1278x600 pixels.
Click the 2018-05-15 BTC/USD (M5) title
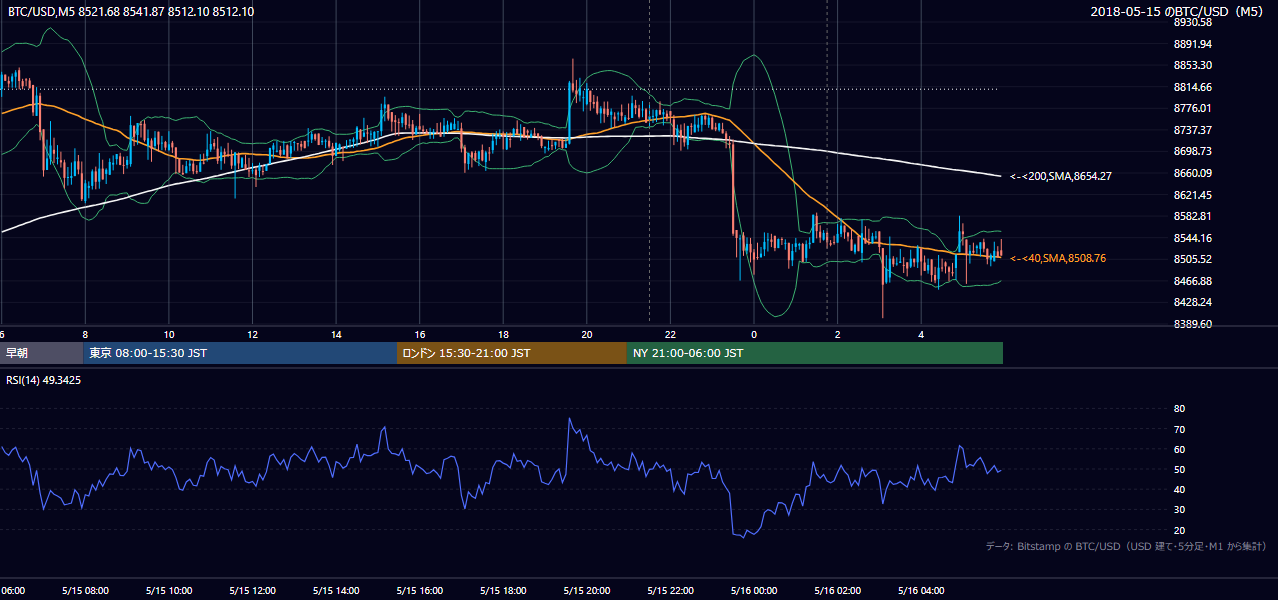click(1178, 12)
